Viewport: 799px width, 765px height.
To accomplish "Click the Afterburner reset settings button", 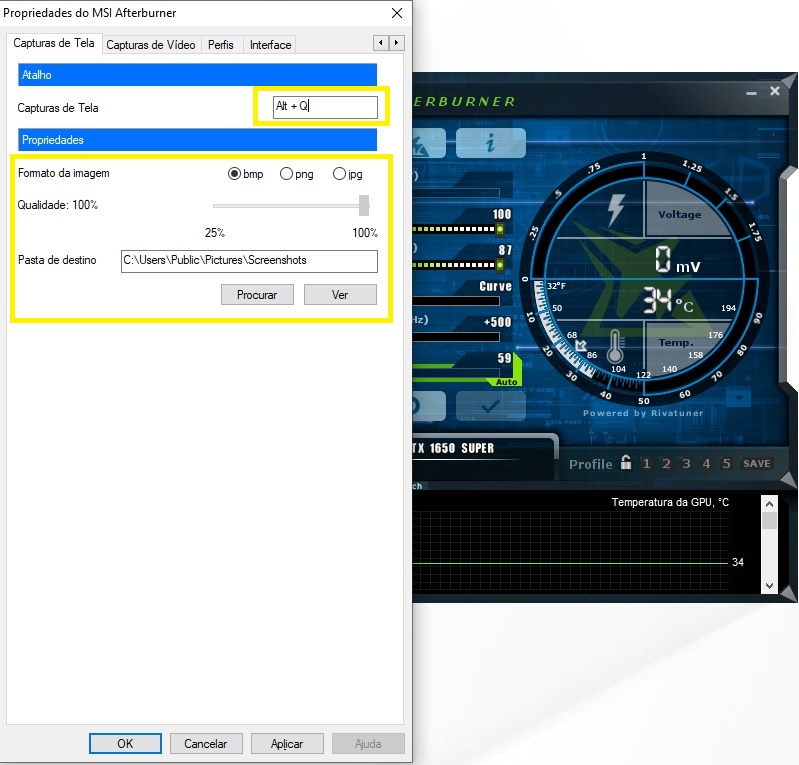I will click(429, 406).
